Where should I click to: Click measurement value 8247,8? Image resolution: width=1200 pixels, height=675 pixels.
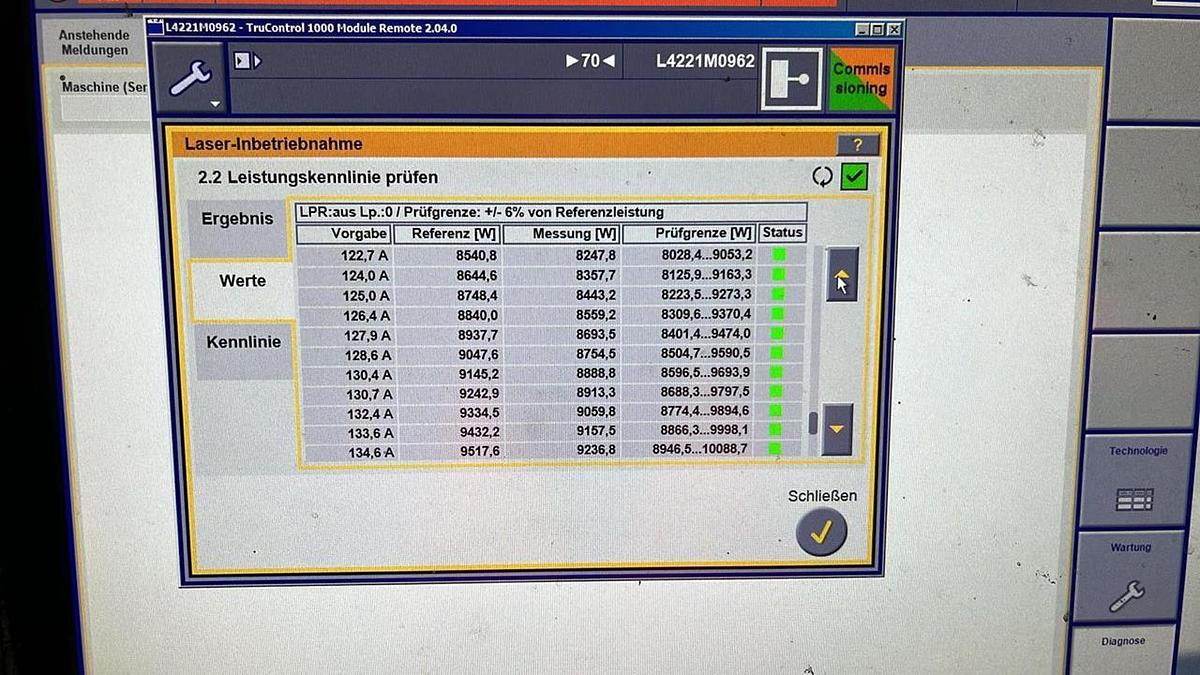click(596, 256)
